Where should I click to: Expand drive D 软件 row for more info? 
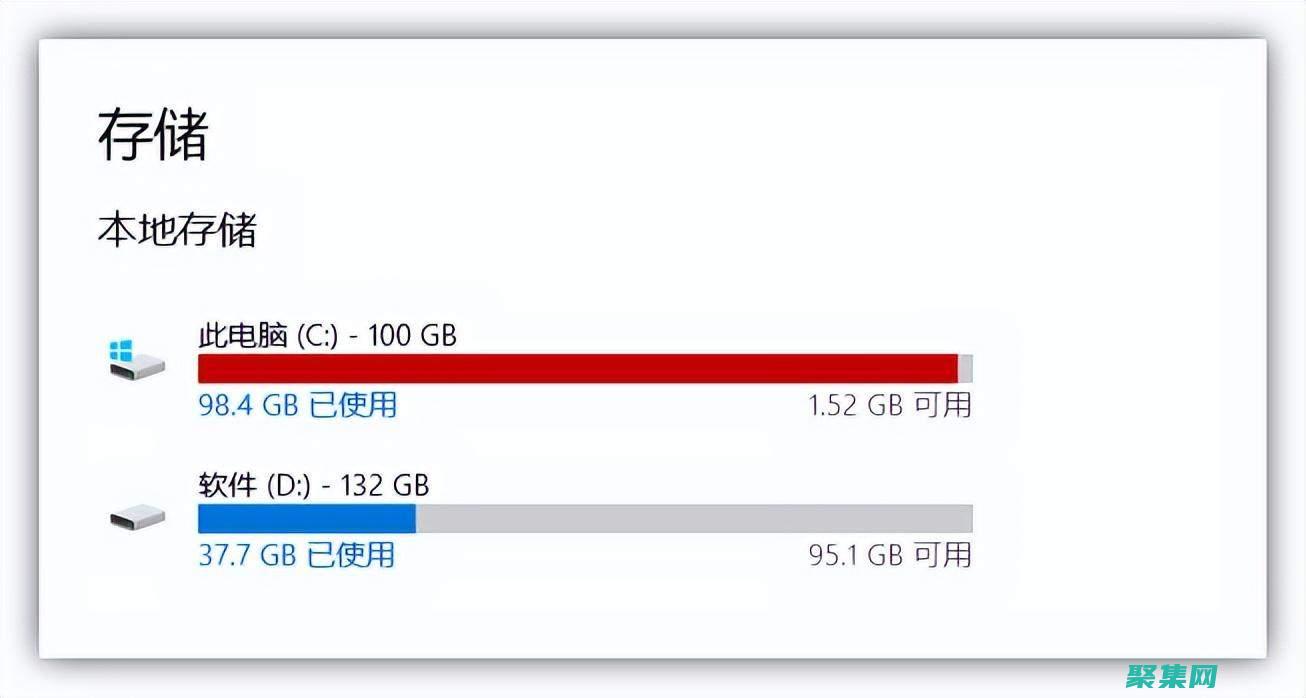[315, 487]
